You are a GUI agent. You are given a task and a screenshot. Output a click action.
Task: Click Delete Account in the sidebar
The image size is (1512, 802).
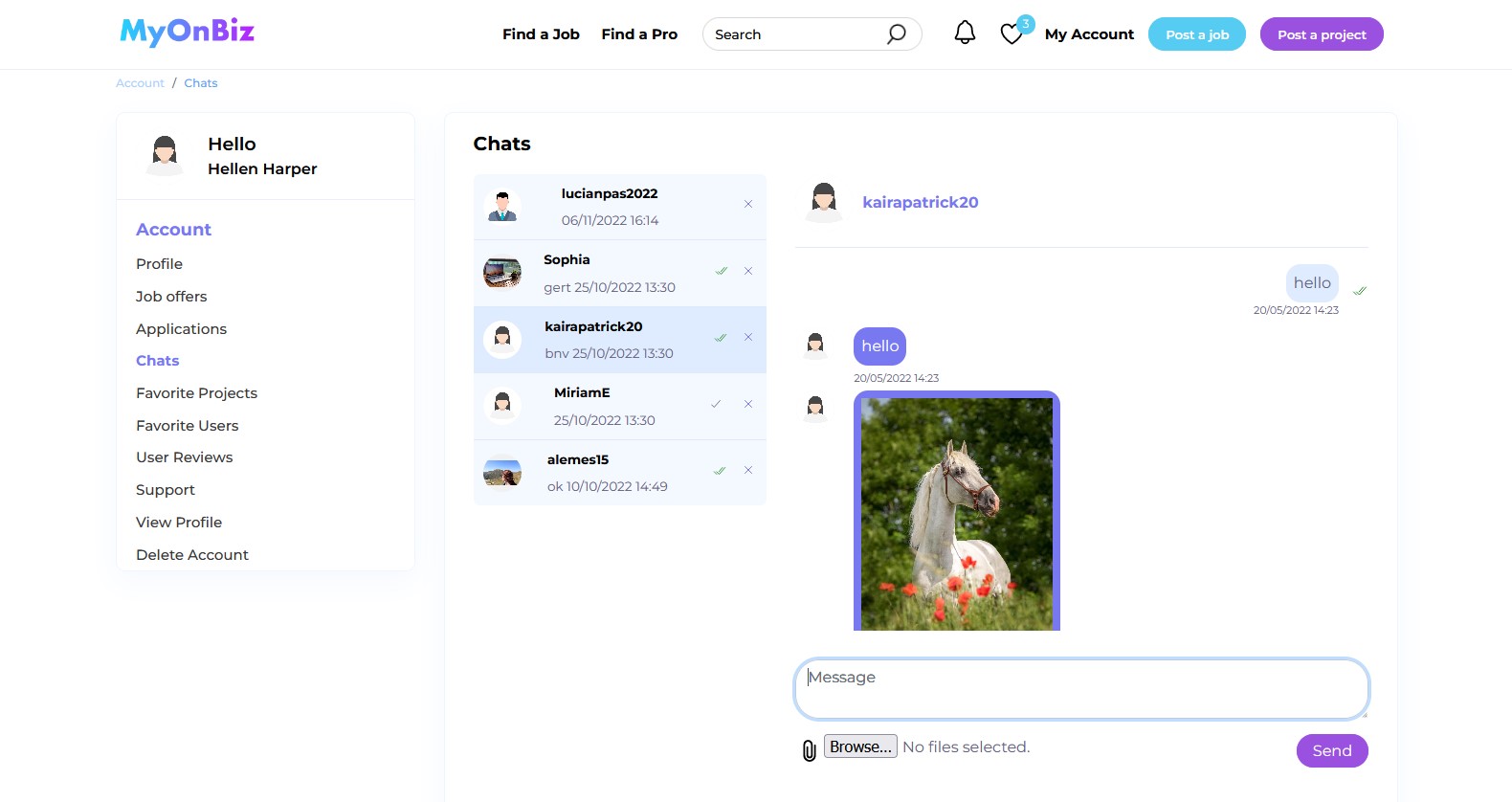click(x=191, y=555)
